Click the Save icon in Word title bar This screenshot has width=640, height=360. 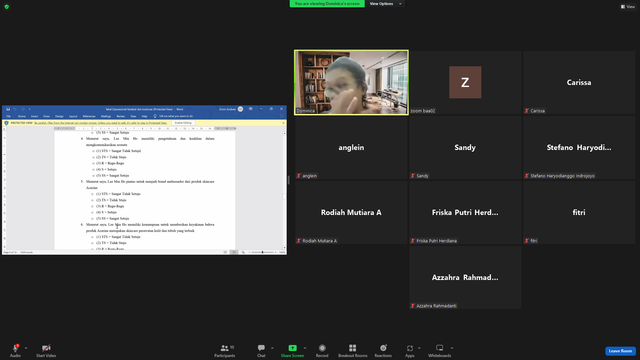[8, 109]
